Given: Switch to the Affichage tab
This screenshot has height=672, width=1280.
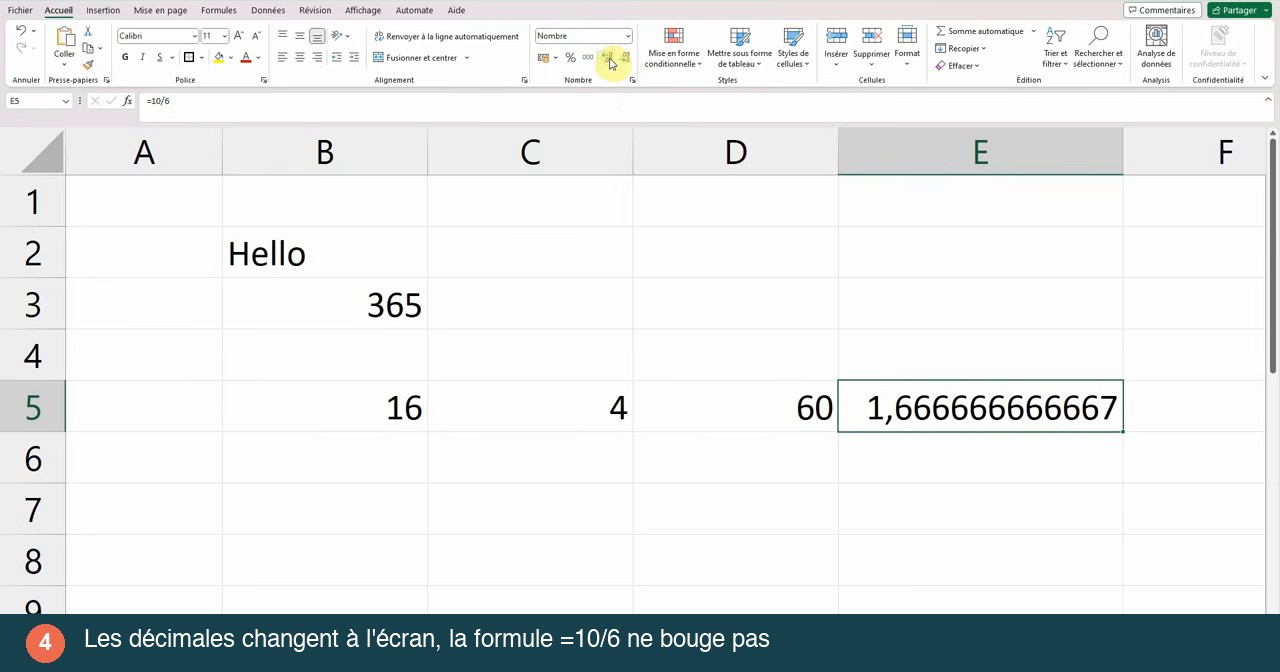Looking at the screenshot, I should click(x=363, y=10).
